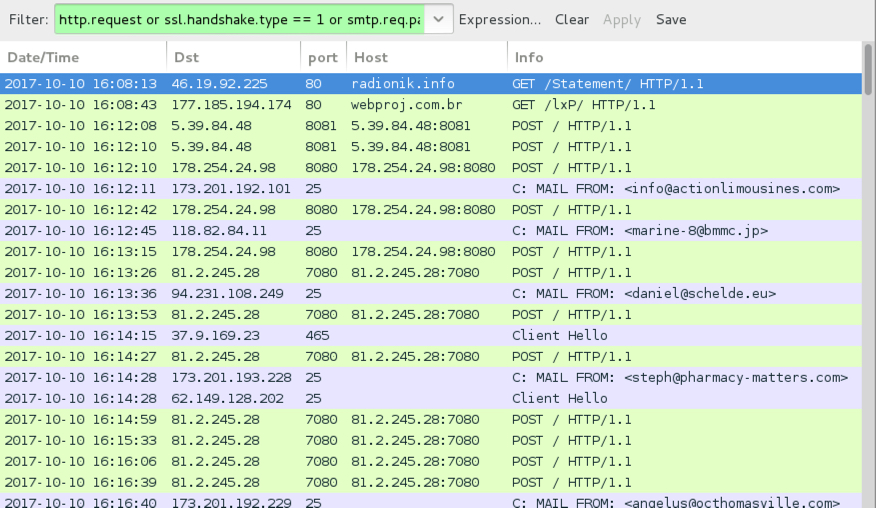
Task: Select the MAIL FROM daniel@schelde.eu packet
Action: 431,293
